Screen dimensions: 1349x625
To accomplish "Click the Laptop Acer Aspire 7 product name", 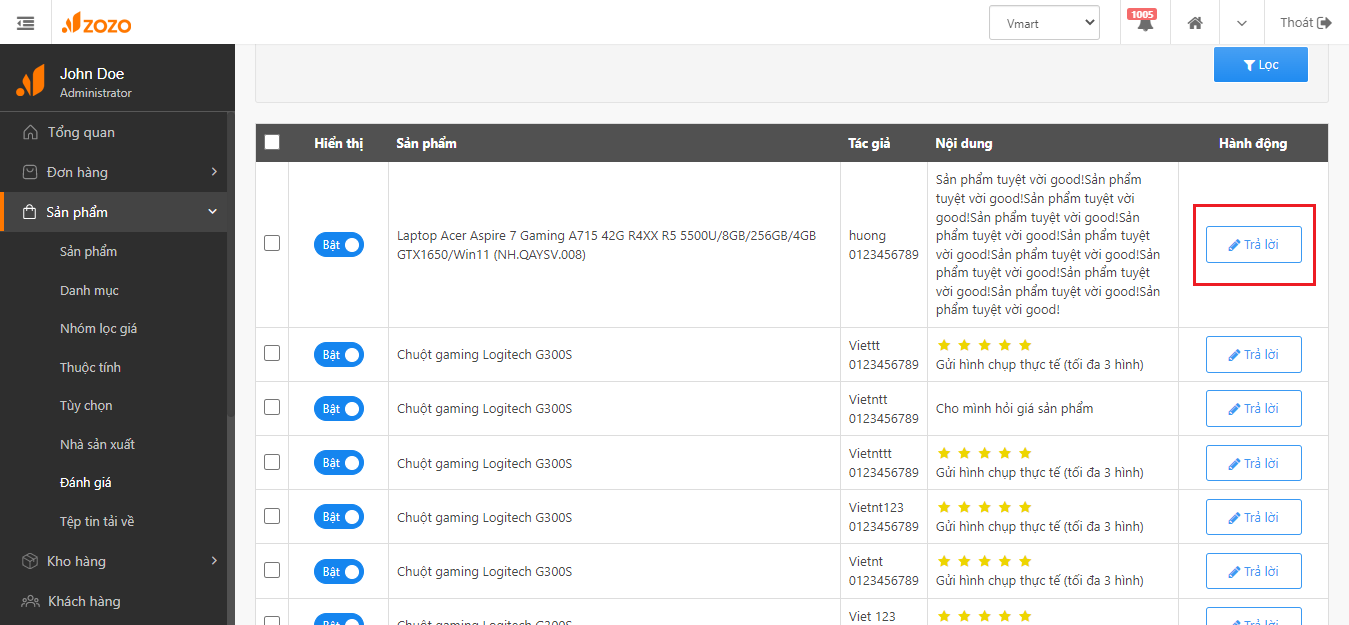I will [x=606, y=245].
